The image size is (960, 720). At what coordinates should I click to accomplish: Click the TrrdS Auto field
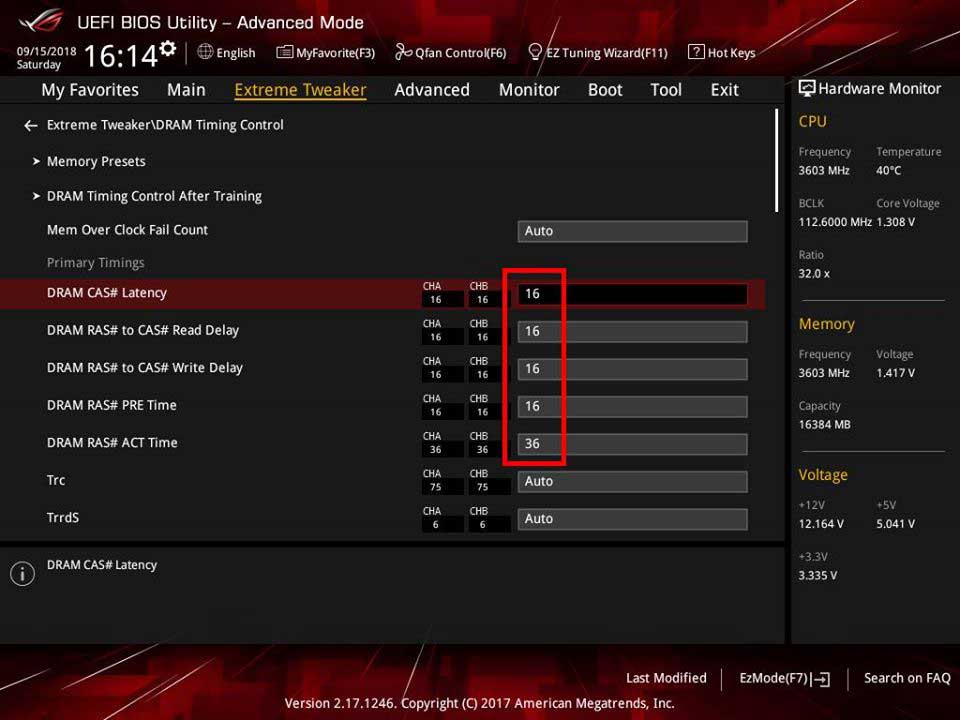(x=632, y=519)
